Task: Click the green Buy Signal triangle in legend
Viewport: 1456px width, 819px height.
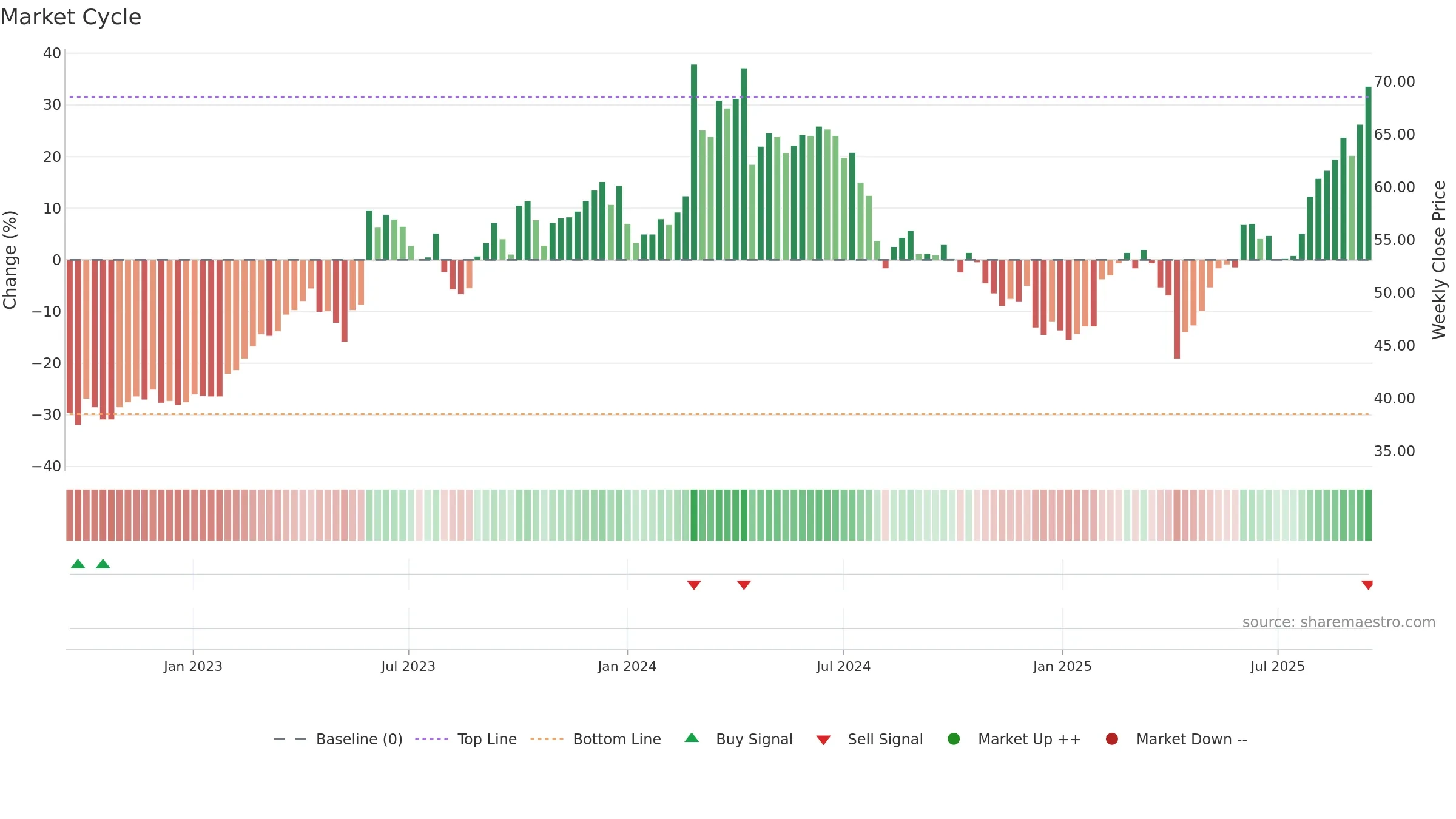Action: (692, 738)
